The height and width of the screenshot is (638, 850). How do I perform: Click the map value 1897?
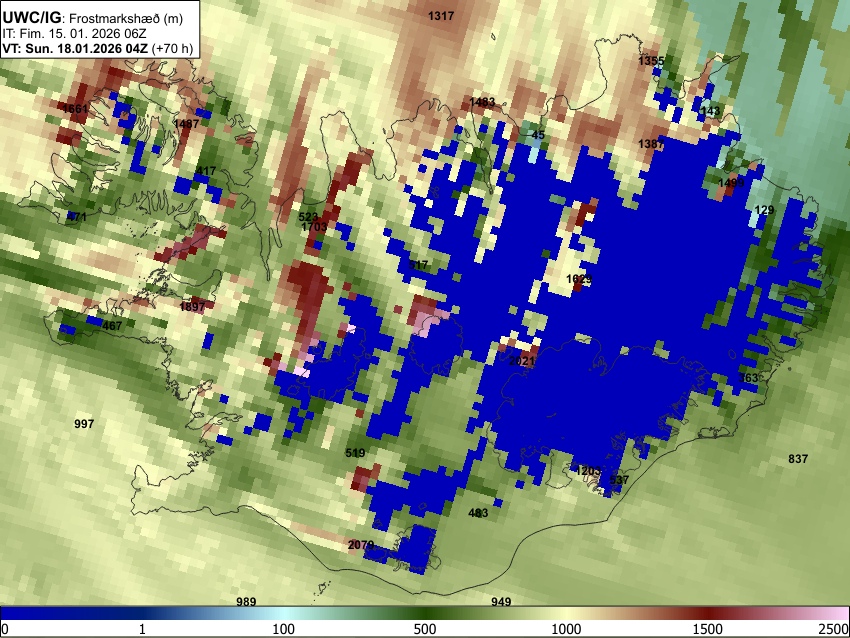point(192,306)
